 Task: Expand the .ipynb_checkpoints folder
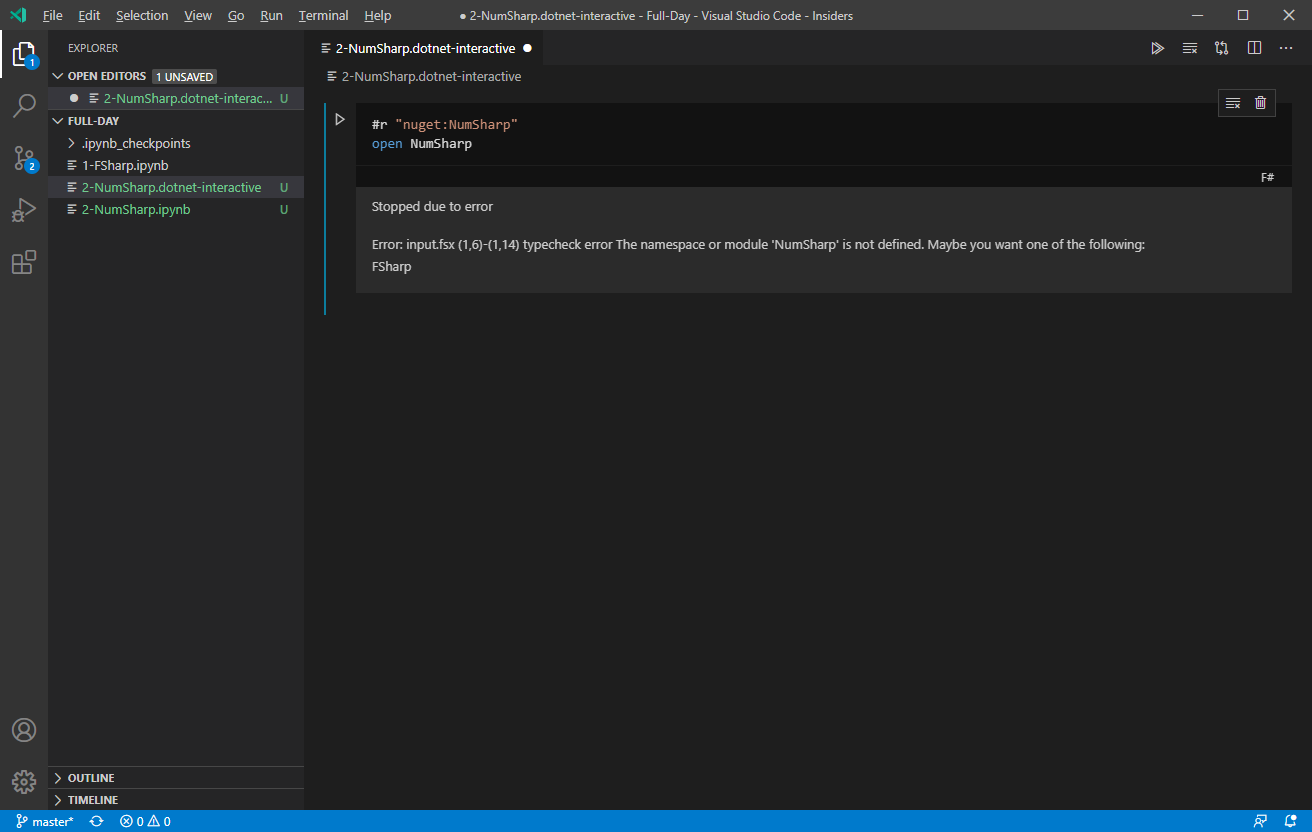(176, 143)
